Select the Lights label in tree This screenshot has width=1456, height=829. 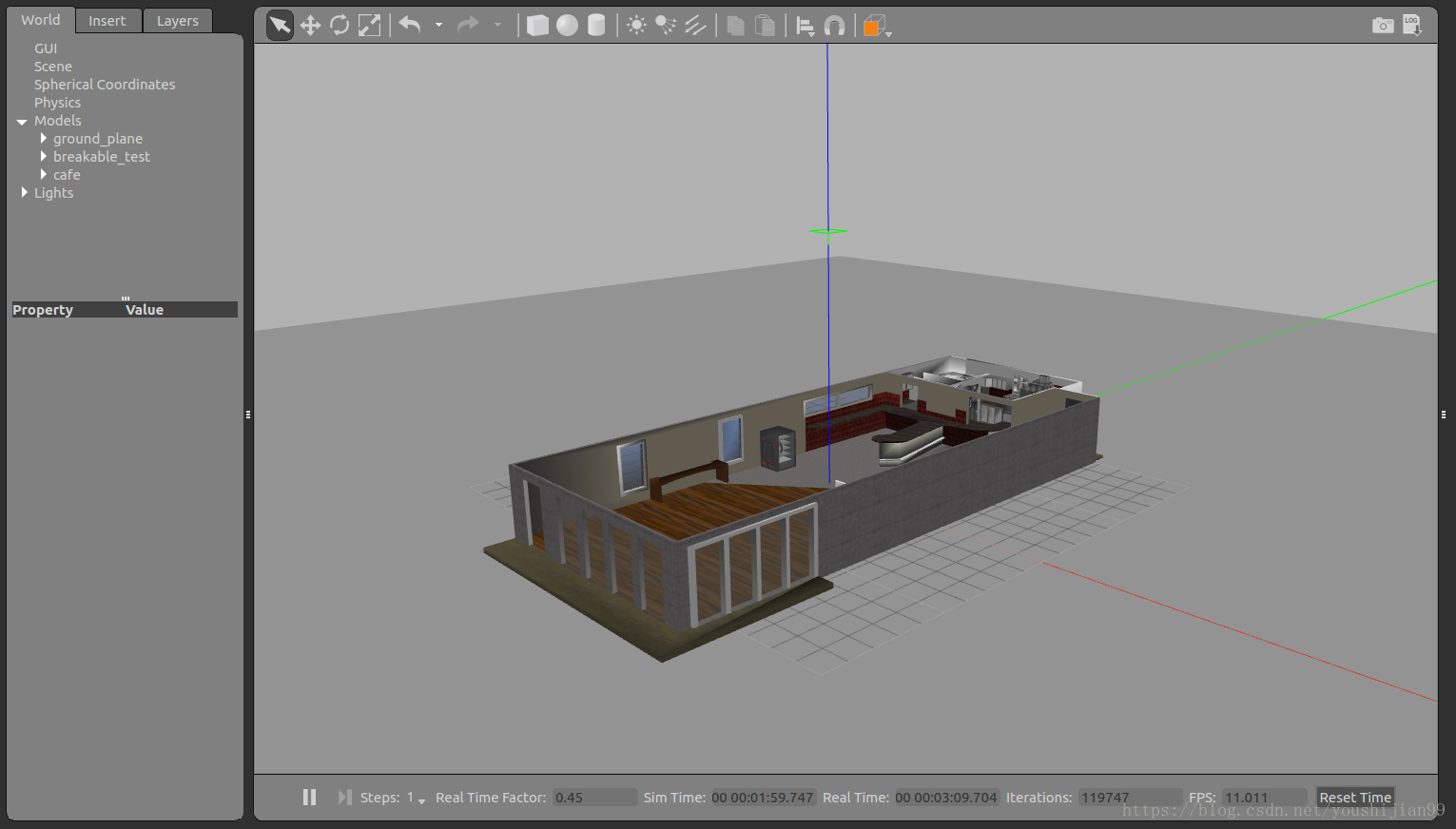tap(53, 193)
